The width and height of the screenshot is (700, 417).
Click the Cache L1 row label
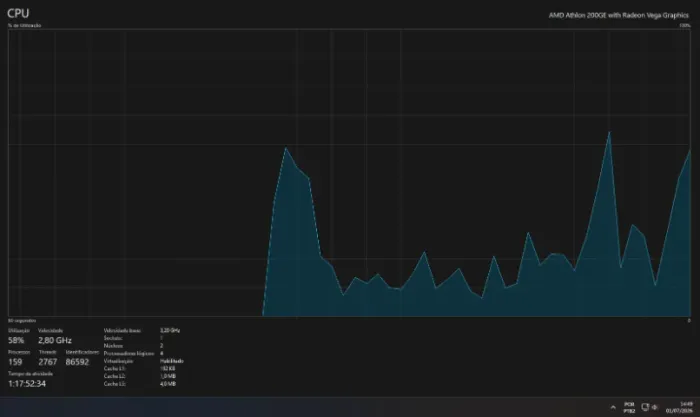coord(115,368)
